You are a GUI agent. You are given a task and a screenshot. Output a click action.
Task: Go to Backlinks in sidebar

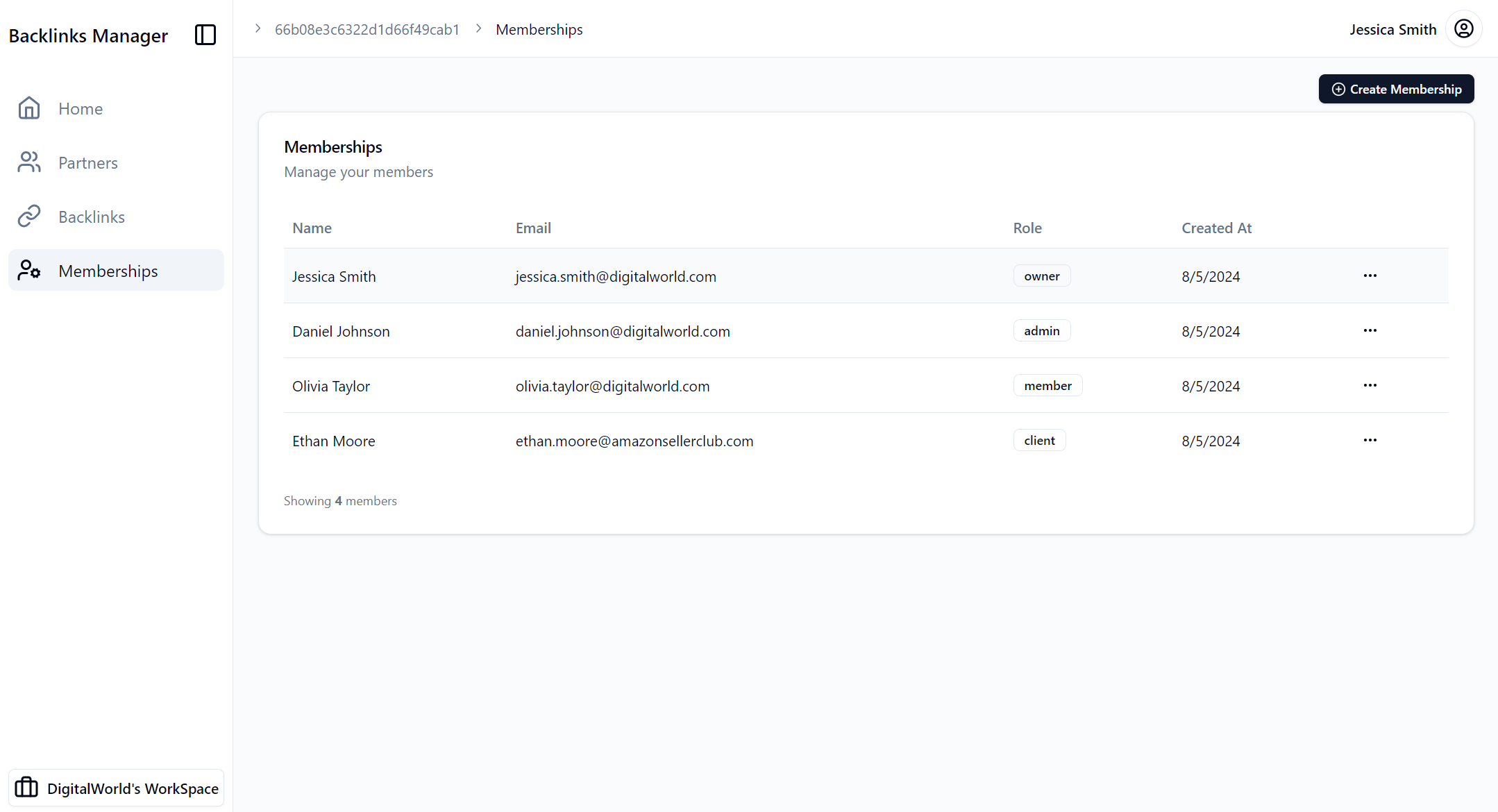pyautogui.click(x=92, y=217)
